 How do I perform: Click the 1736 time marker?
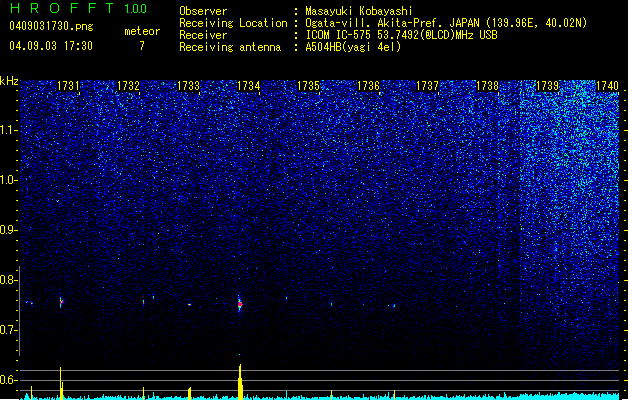coord(368,86)
